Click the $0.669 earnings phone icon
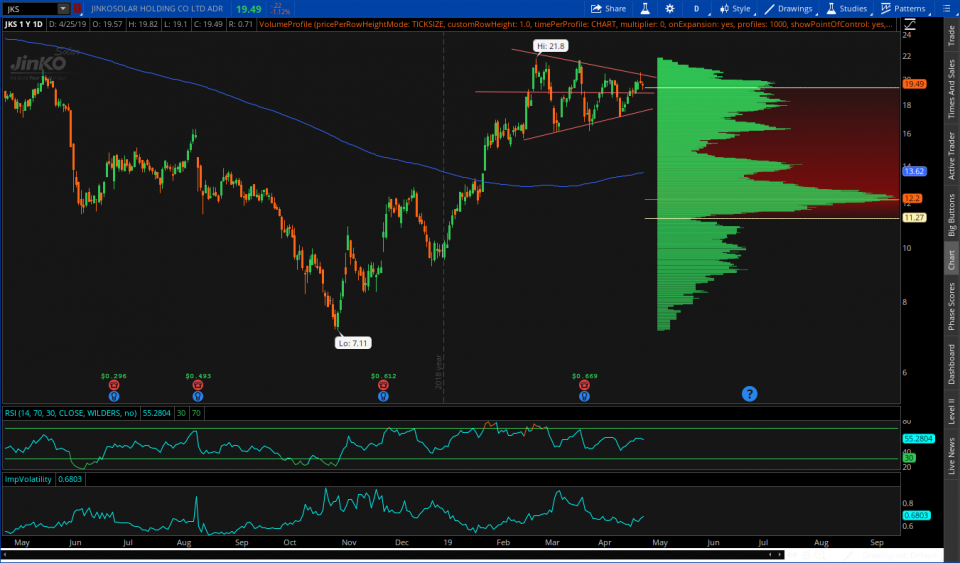Viewport: 960px width, 563px height. [584, 385]
